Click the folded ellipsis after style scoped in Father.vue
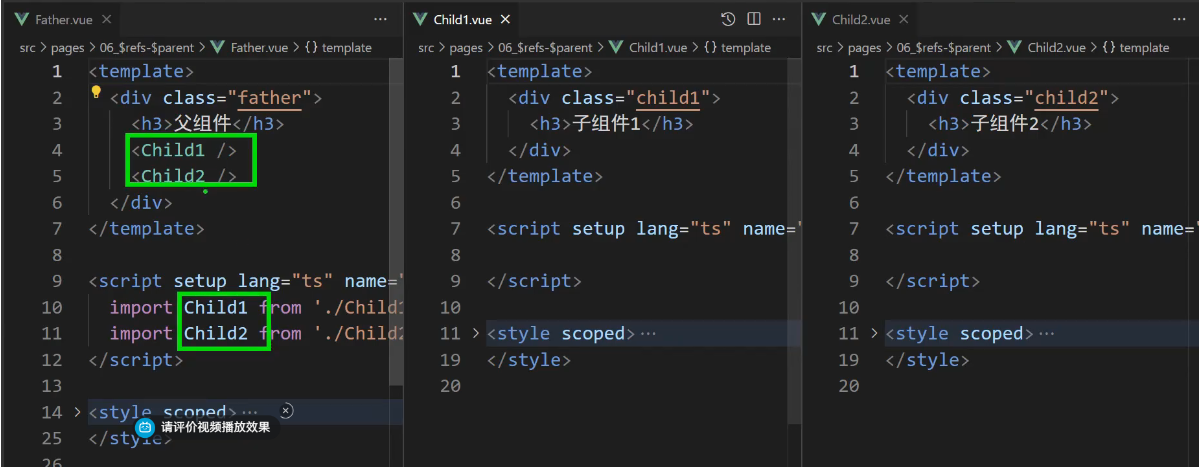1202x468 pixels. tap(250, 412)
